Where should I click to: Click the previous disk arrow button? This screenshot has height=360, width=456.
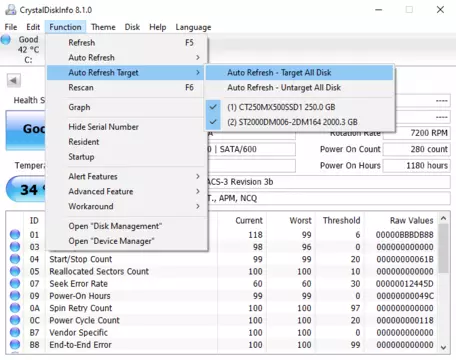[14, 80]
